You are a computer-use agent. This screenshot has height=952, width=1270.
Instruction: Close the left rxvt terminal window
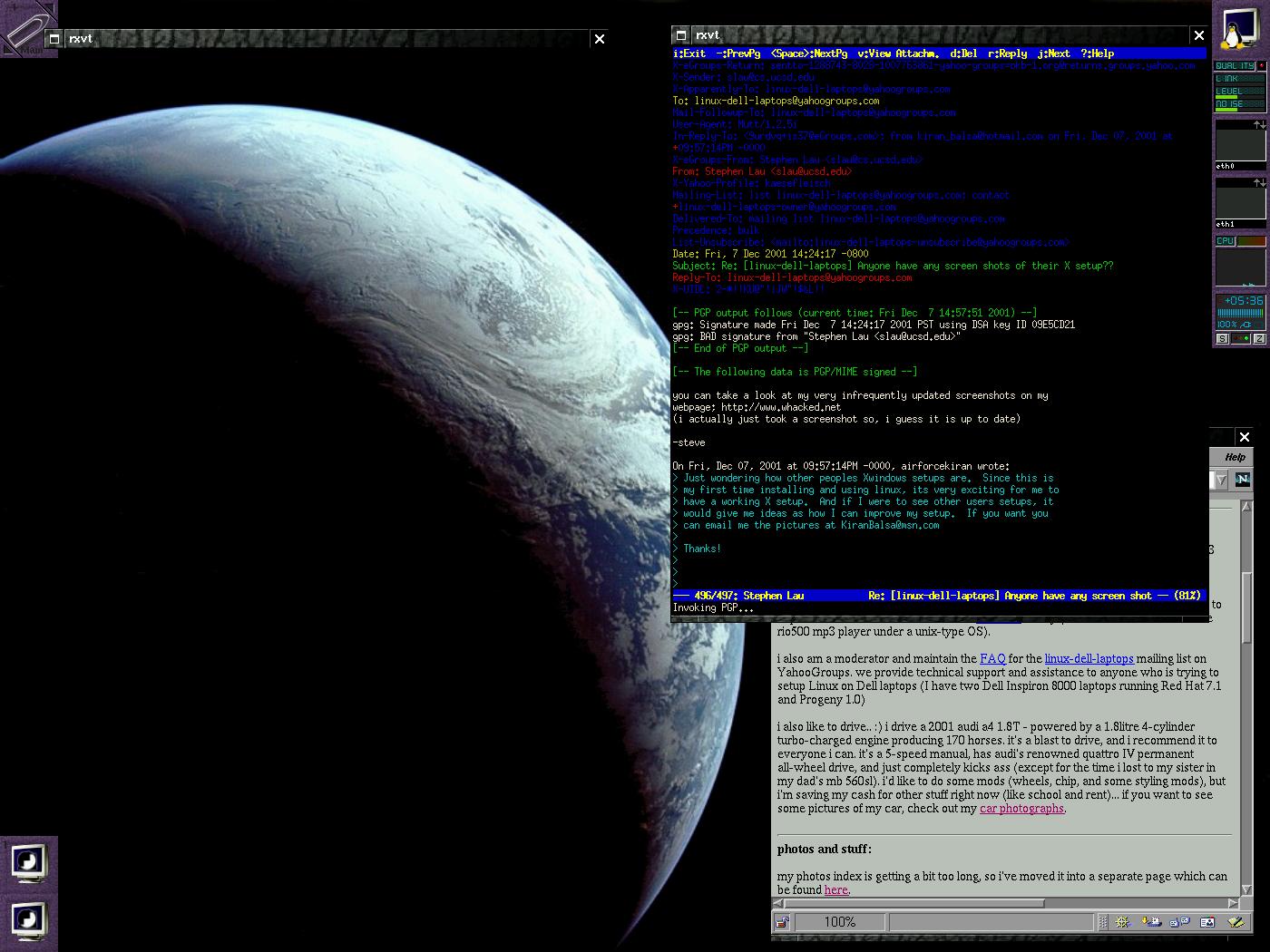[599, 39]
